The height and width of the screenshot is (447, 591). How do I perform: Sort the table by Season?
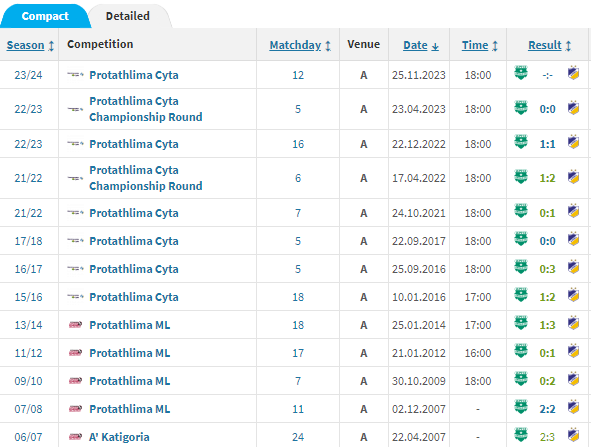(x=30, y=45)
